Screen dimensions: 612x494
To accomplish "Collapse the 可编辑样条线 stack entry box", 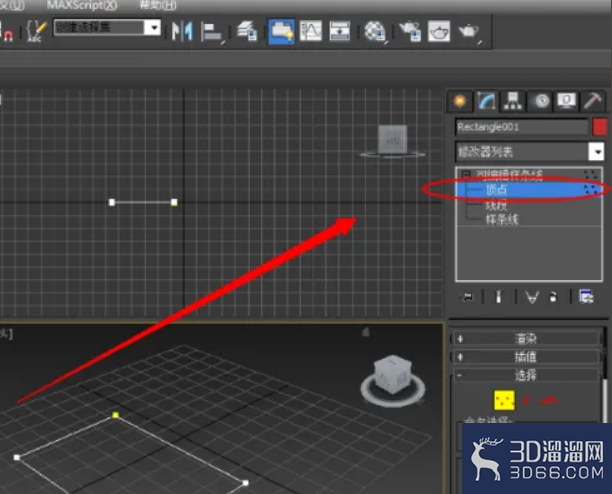I will click(466, 174).
